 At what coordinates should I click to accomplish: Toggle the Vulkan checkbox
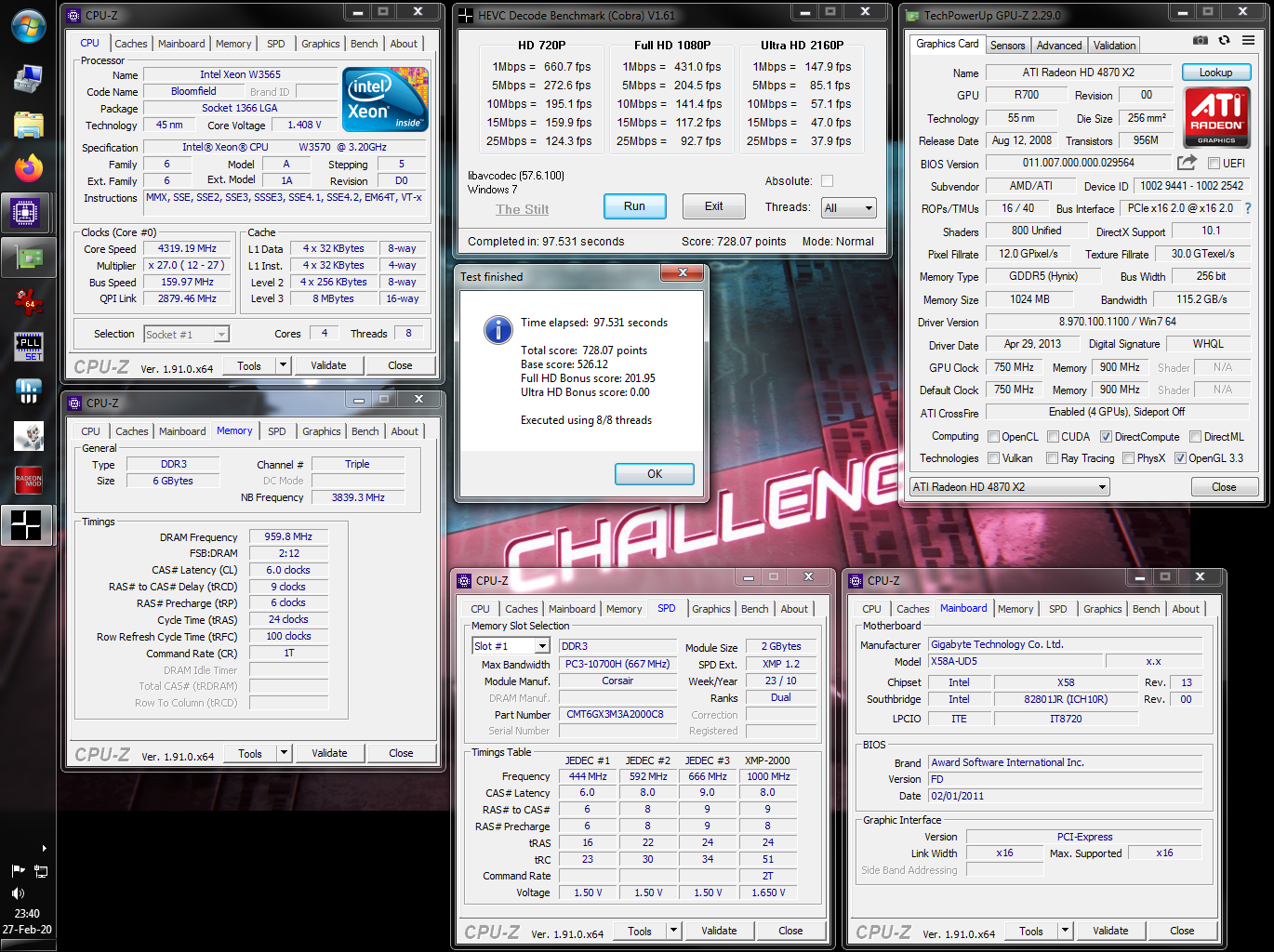[994, 458]
